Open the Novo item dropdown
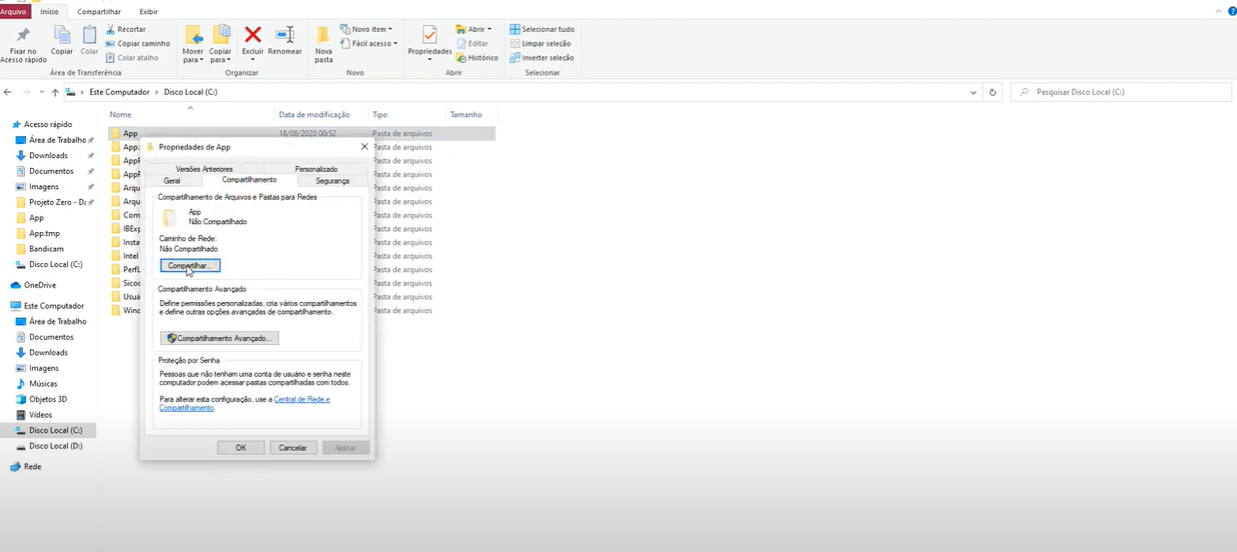 [366, 30]
